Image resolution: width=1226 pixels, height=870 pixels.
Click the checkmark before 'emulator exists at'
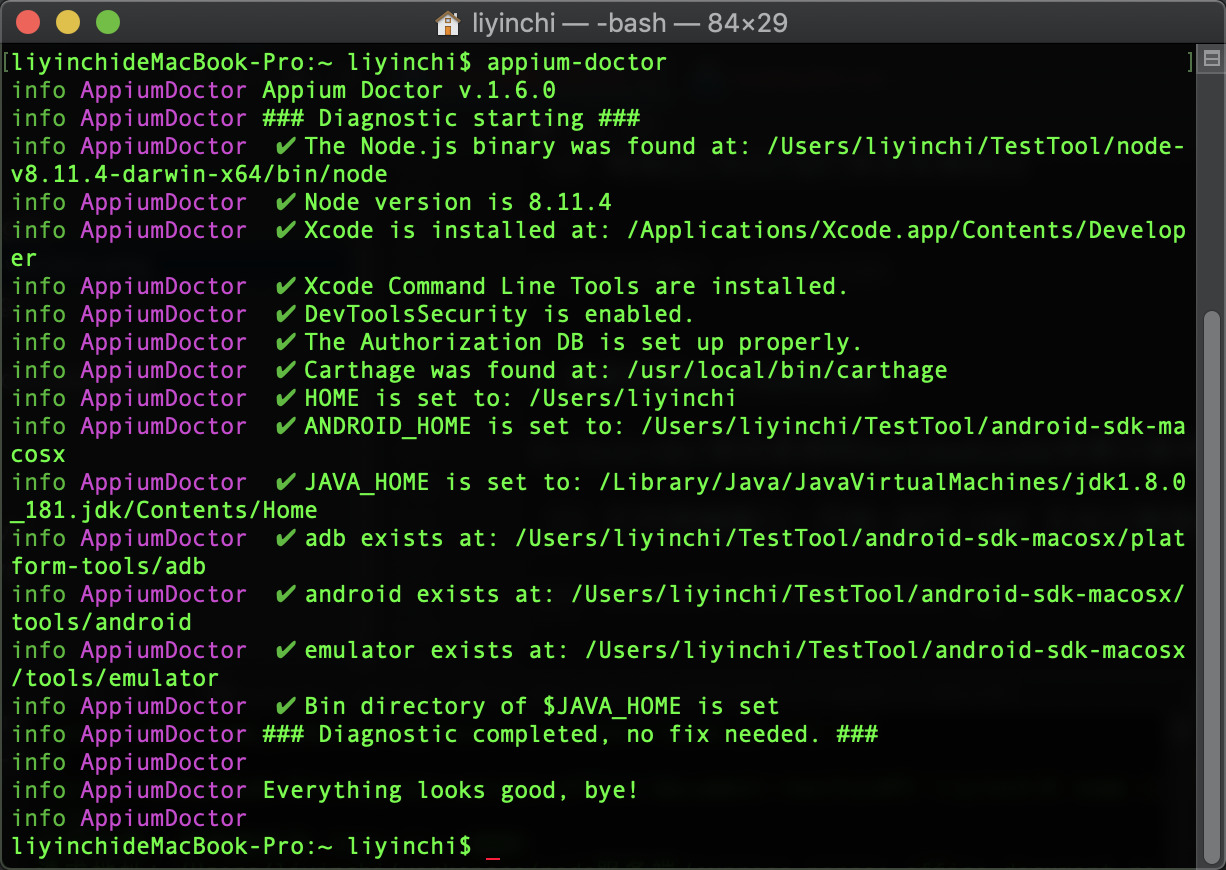coord(286,650)
